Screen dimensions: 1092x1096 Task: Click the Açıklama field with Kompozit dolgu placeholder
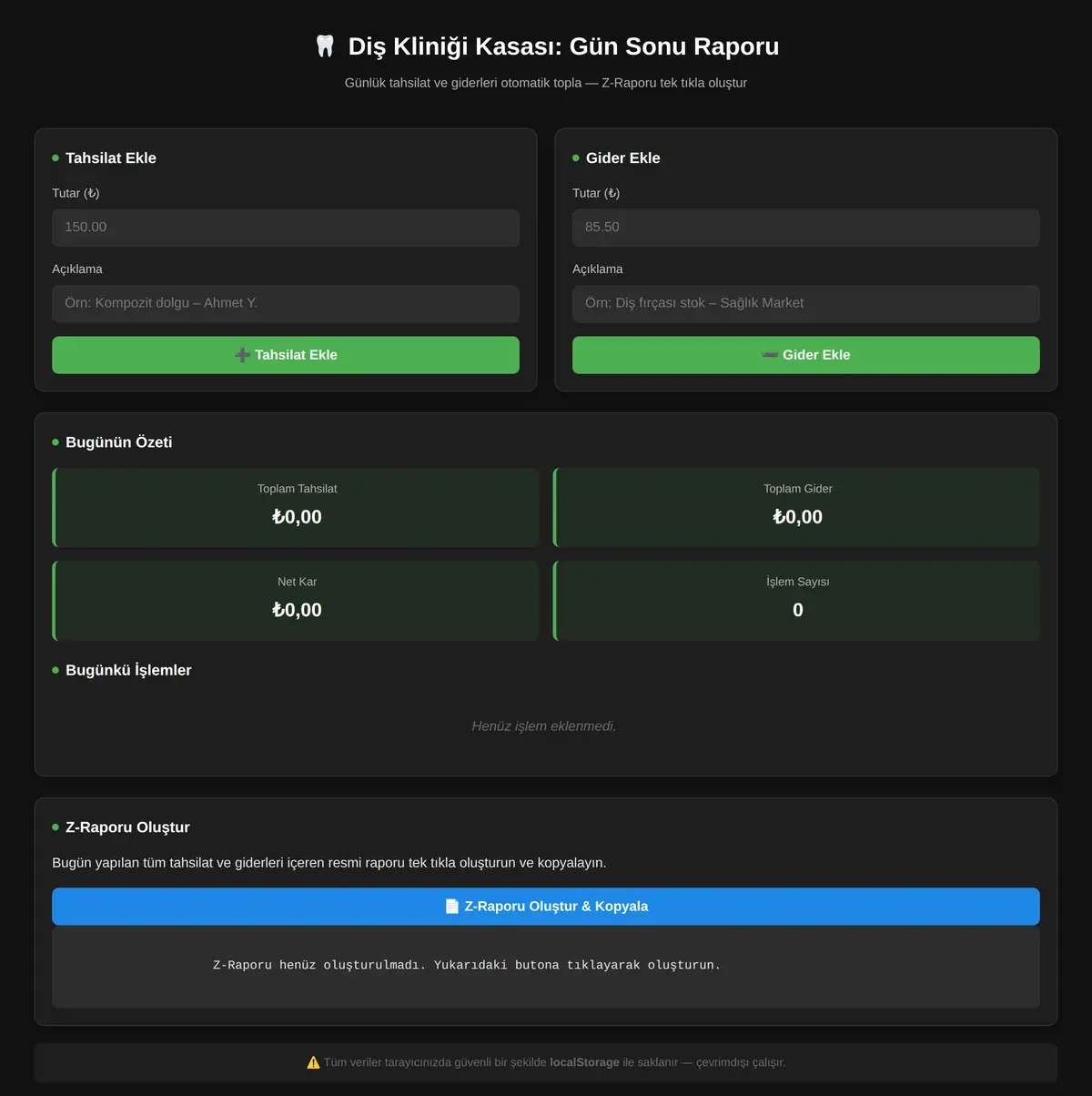(x=286, y=303)
